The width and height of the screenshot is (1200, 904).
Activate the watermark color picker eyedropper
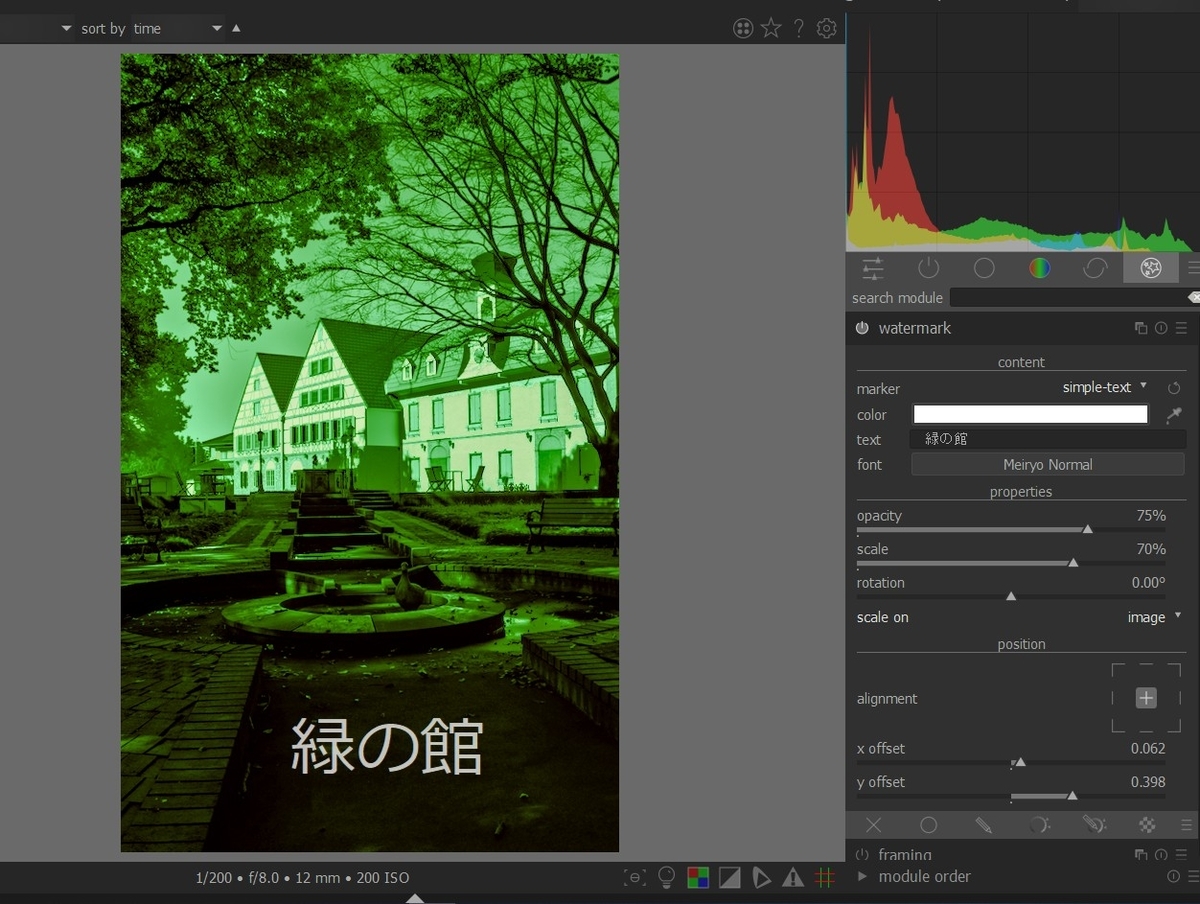tap(1174, 414)
